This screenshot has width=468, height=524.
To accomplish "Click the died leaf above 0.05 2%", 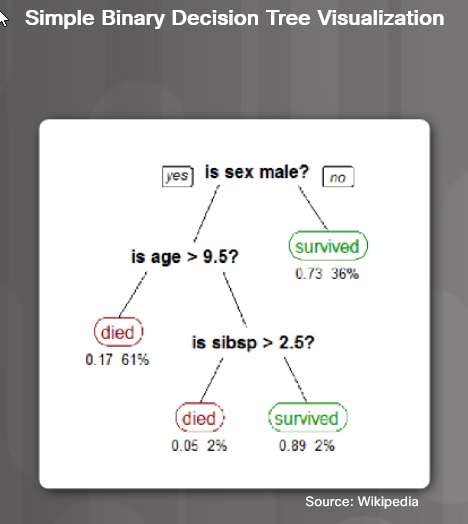I will 200,418.
